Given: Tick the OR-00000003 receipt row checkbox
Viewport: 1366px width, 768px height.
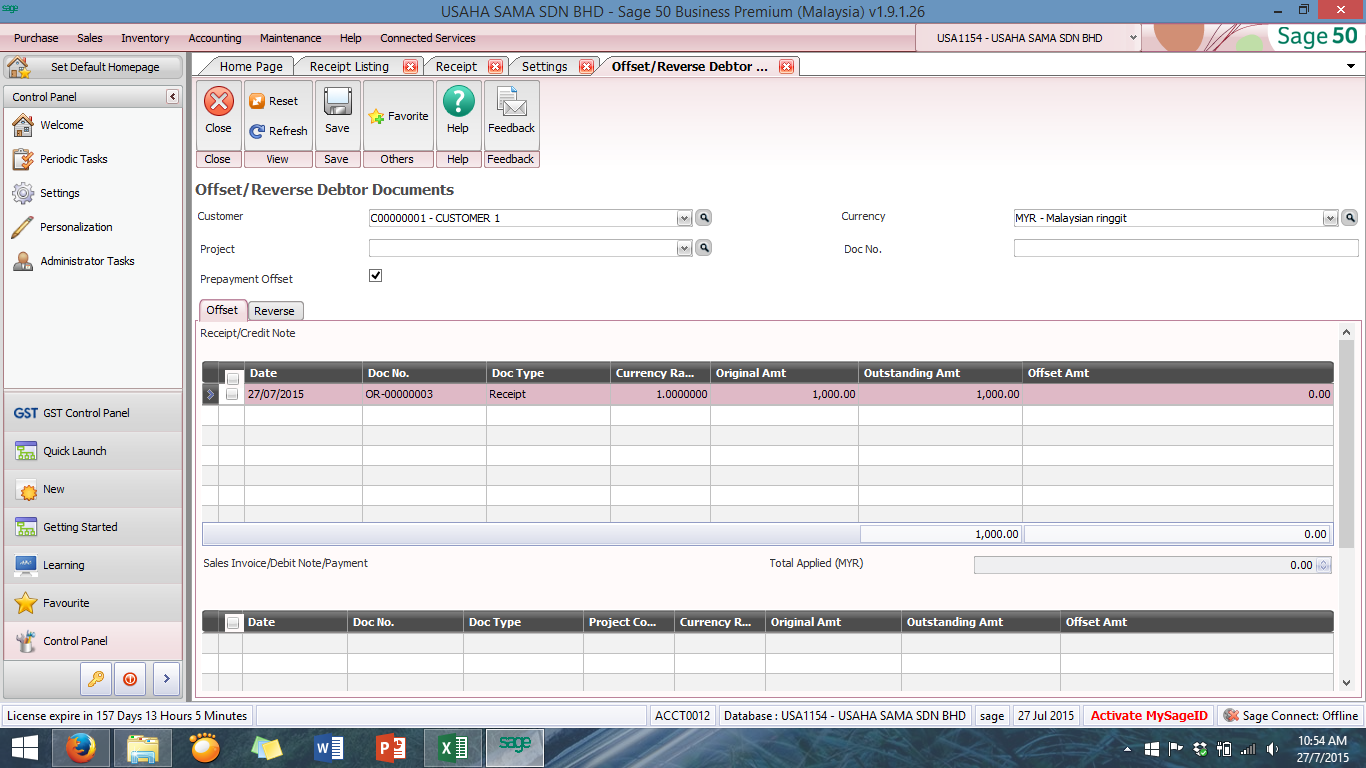Looking at the screenshot, I should (232, 394).
